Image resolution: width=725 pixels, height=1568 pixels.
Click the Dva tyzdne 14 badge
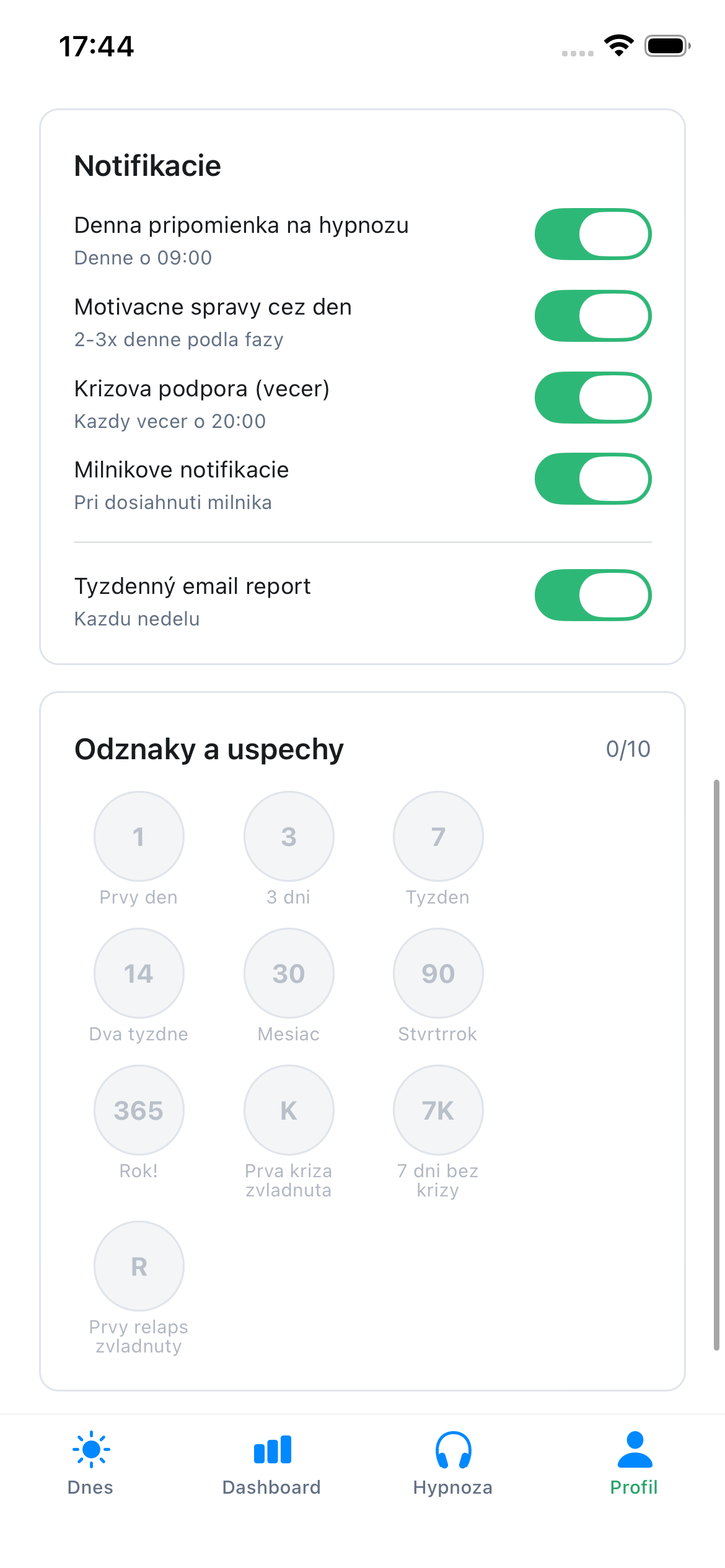click(x=139, y=973)
